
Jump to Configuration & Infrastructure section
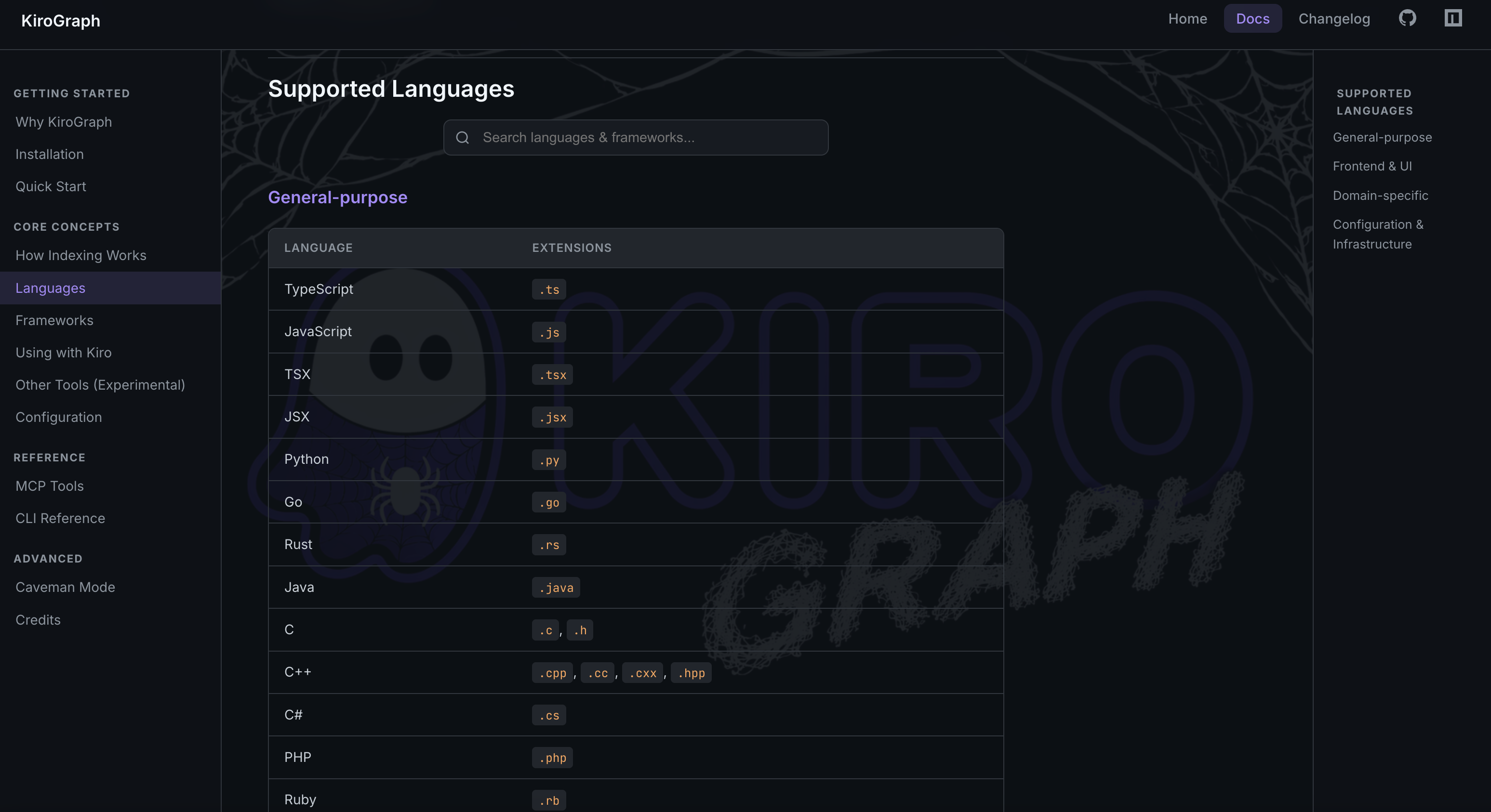click(x=1378, y=234)
